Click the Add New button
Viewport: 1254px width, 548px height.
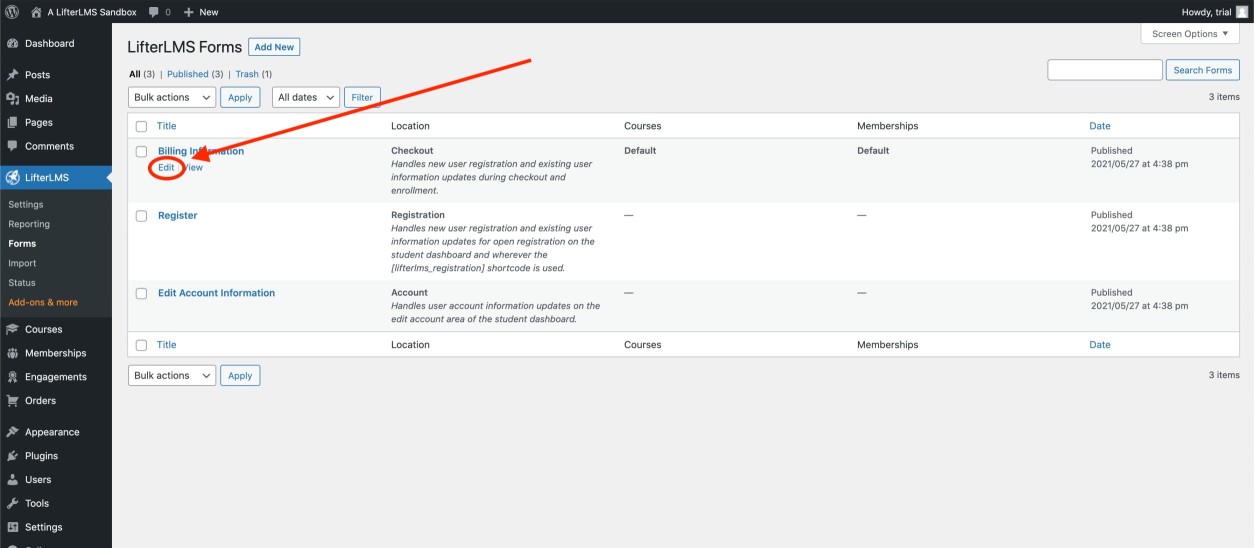tap(274, 47)
